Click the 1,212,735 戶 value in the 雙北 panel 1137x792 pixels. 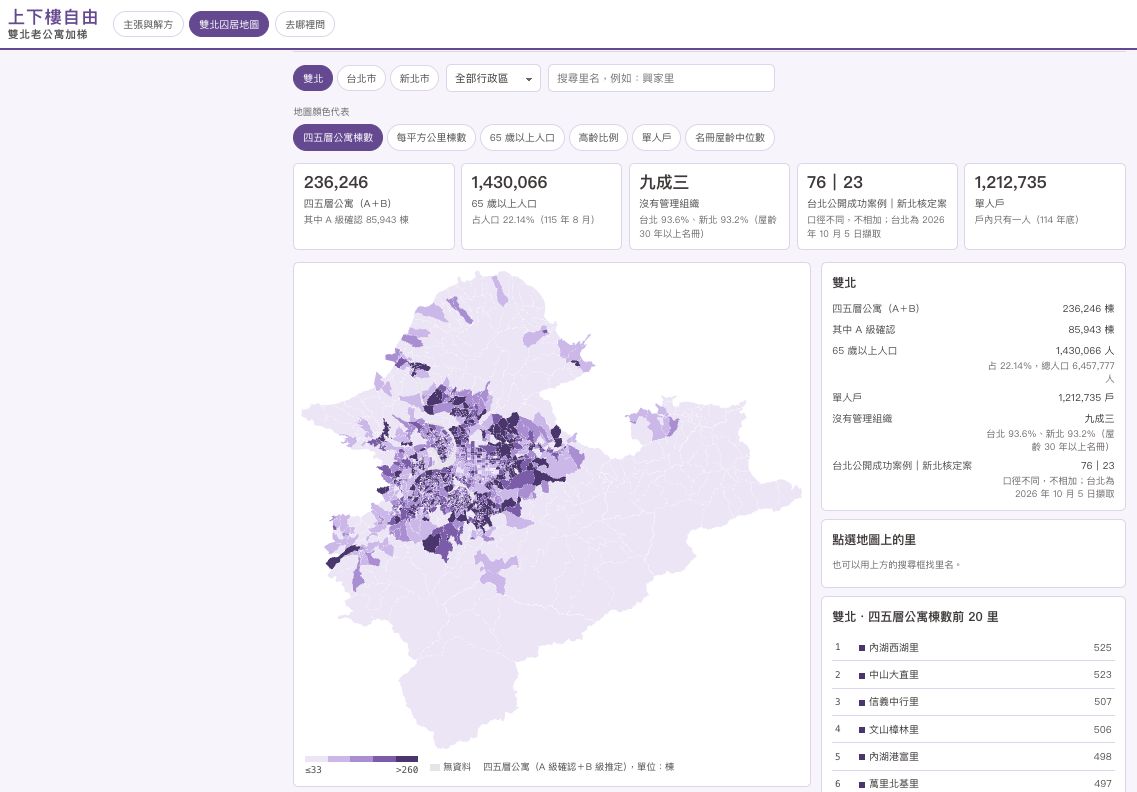click(1086, 397)
